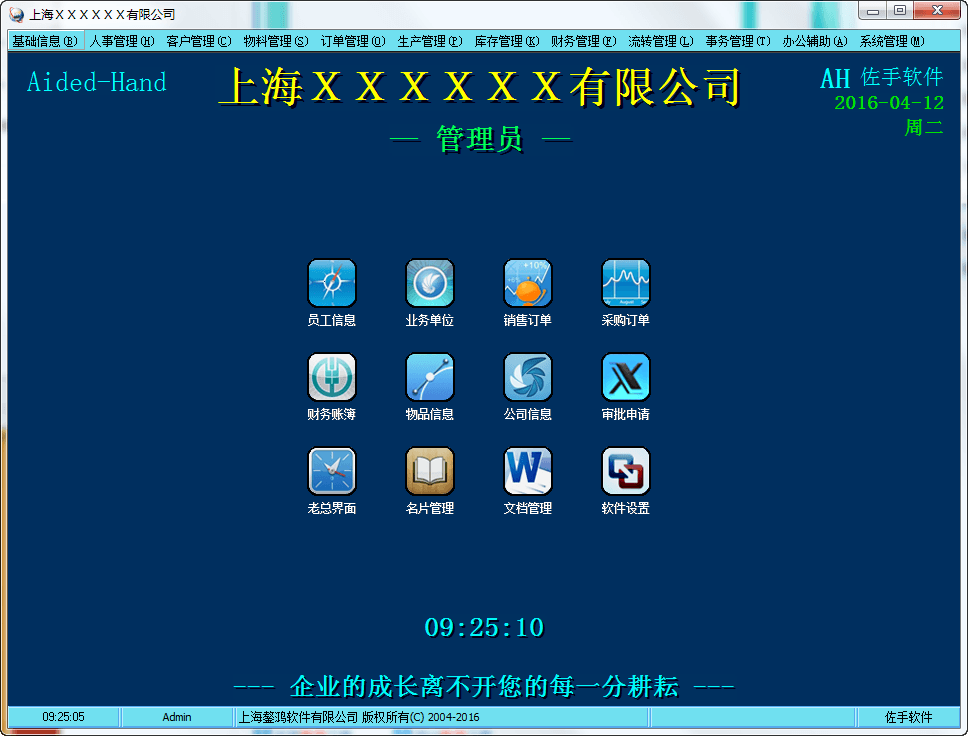Open the 生产管理(P) menu
The height and width of the screenshot is (736, 968).
click(x=430, y=41)
